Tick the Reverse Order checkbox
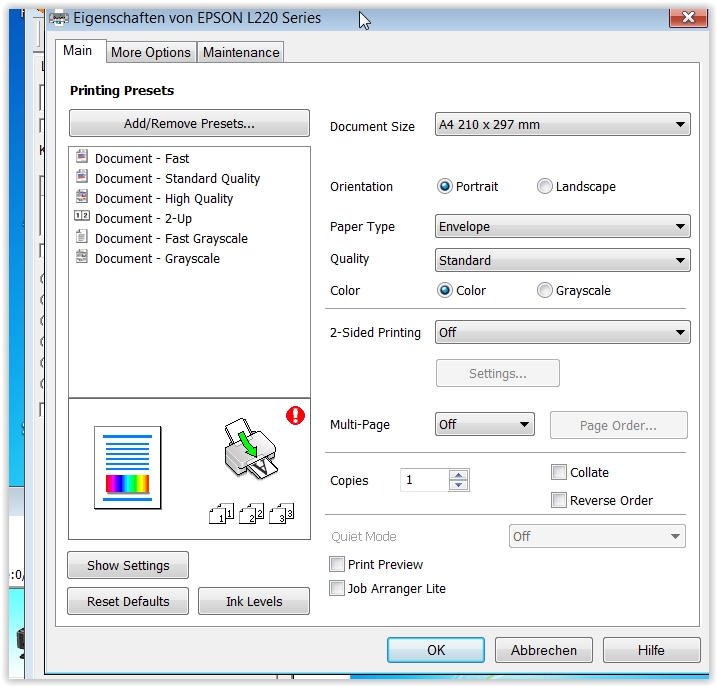The width and height of the screenshot is (717, 687). click(559, 501)
